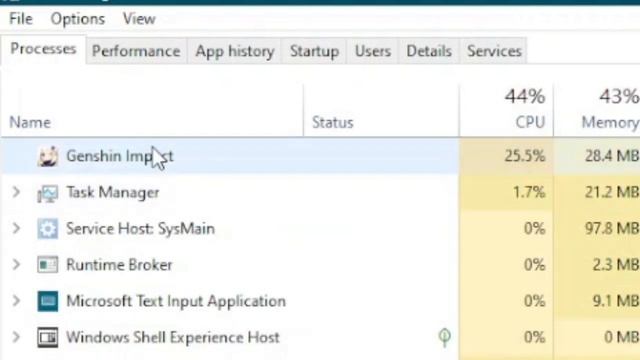Click the 25.5% CPU value
Screen dimensions: 640x360
[524, 156]
